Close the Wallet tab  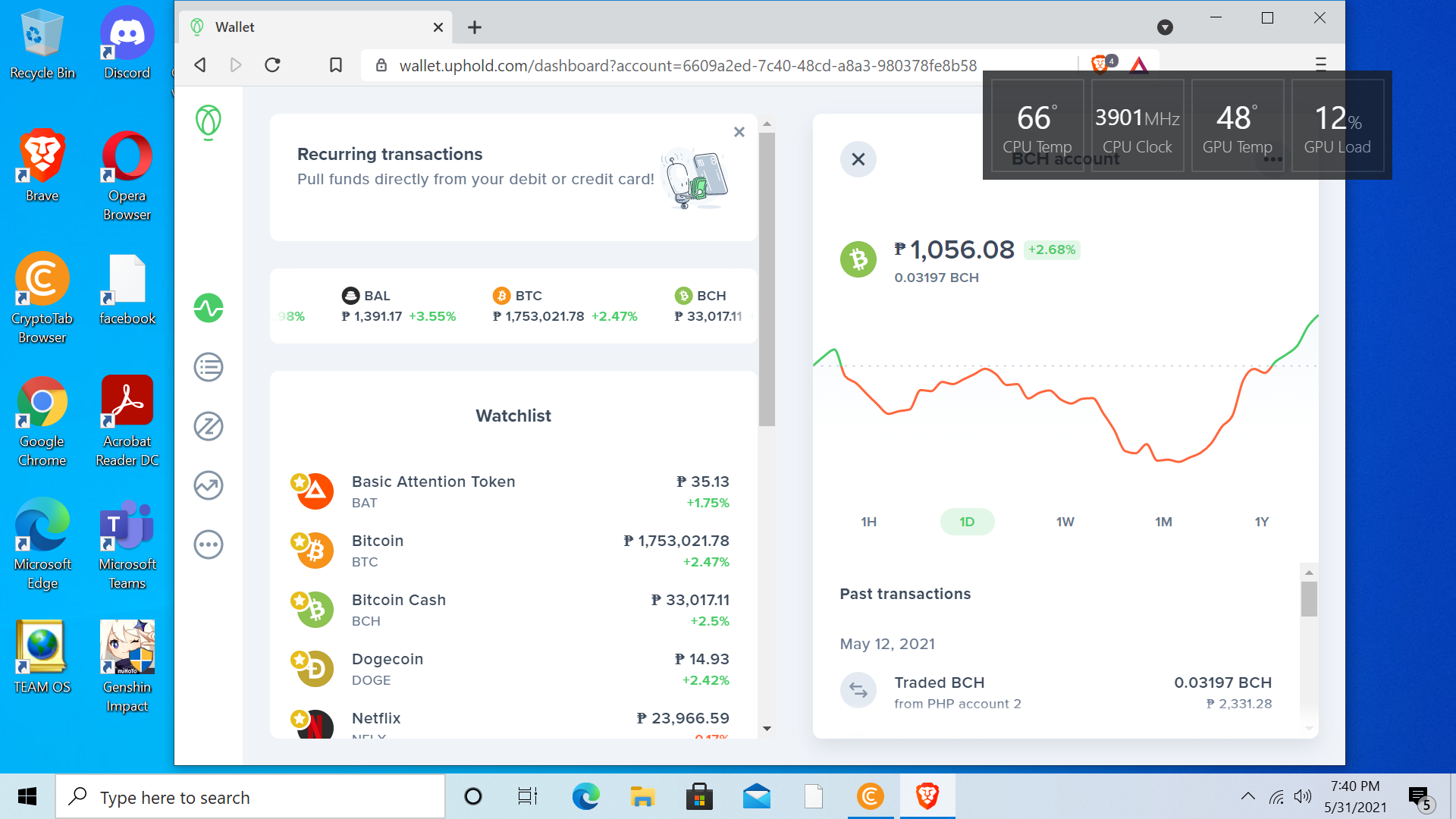tap(438, 27)
